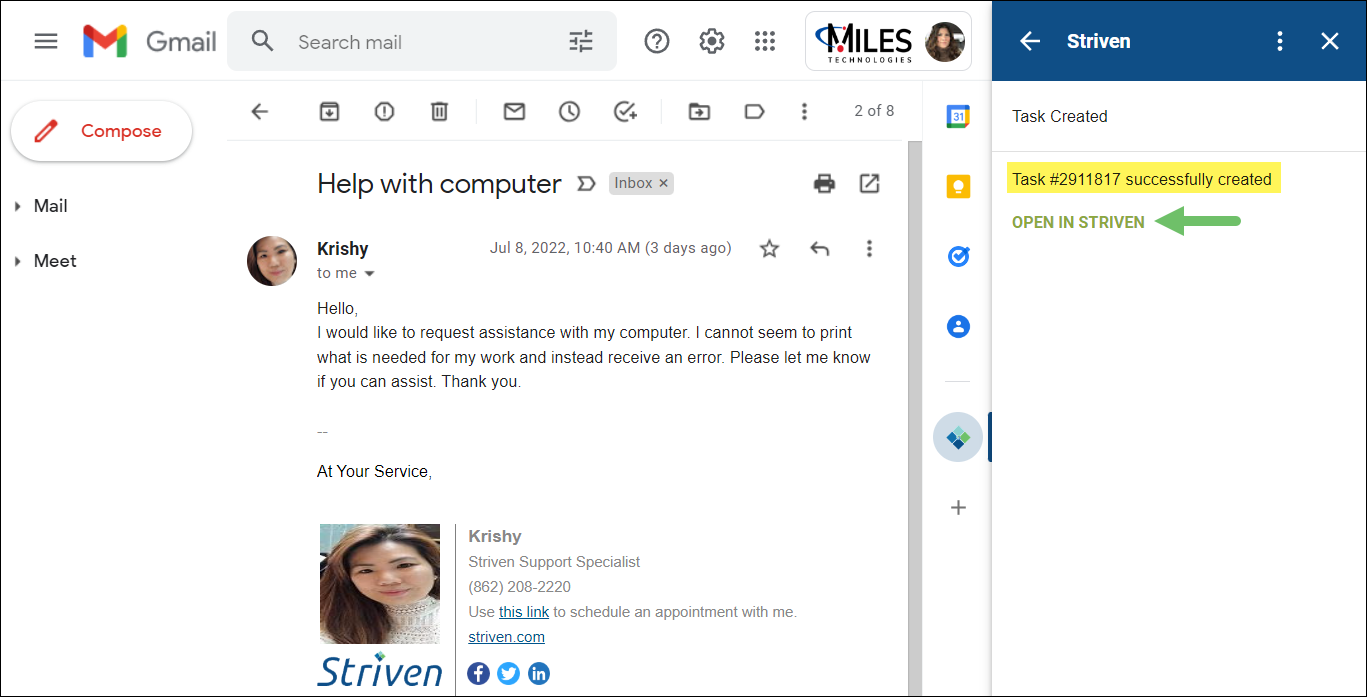Screen dimensions: 1367x697
Task: Report email as spam
Action: (x=384, y=111)
